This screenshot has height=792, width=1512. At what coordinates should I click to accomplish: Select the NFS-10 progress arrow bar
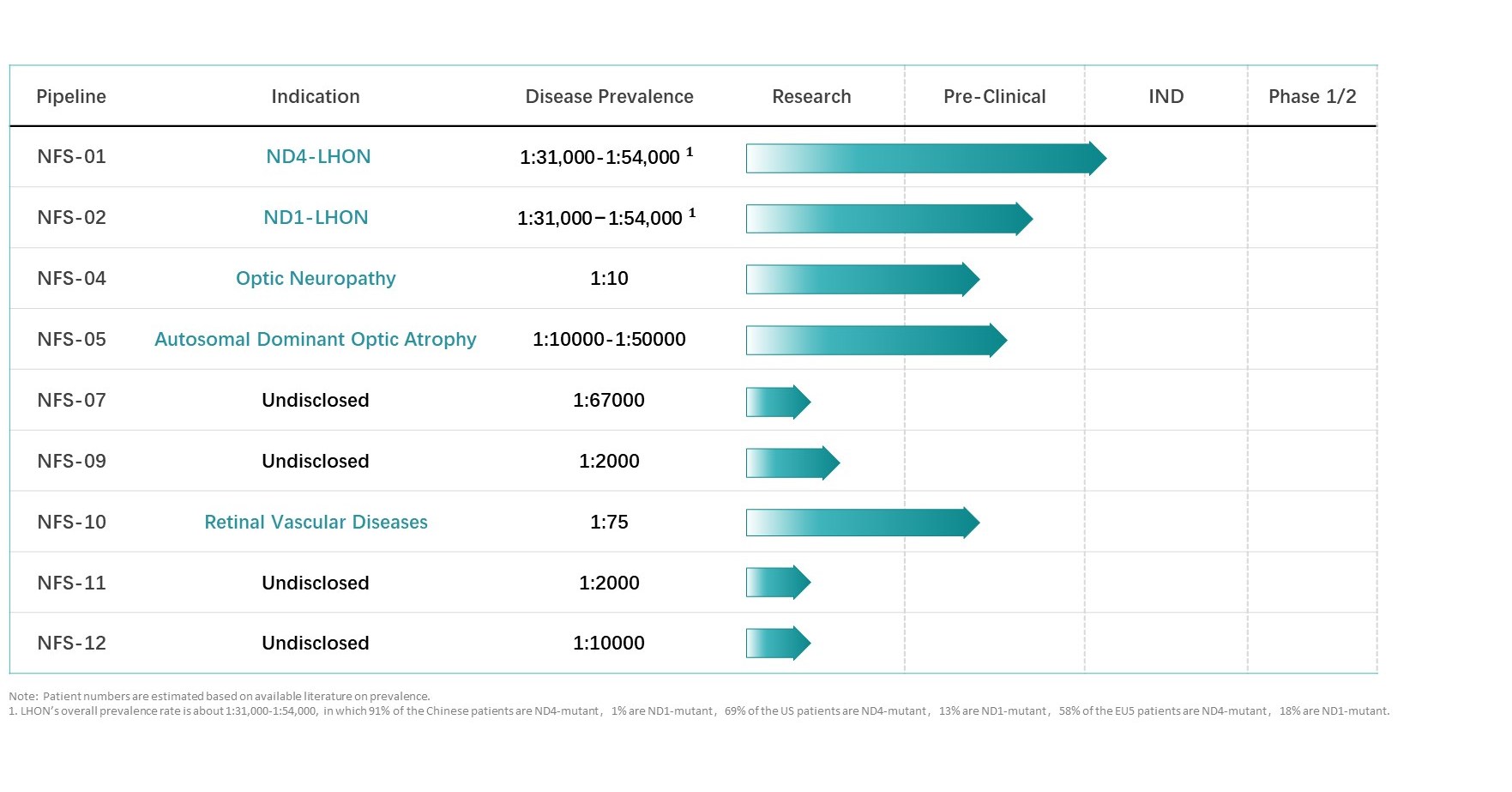(861, 523)
